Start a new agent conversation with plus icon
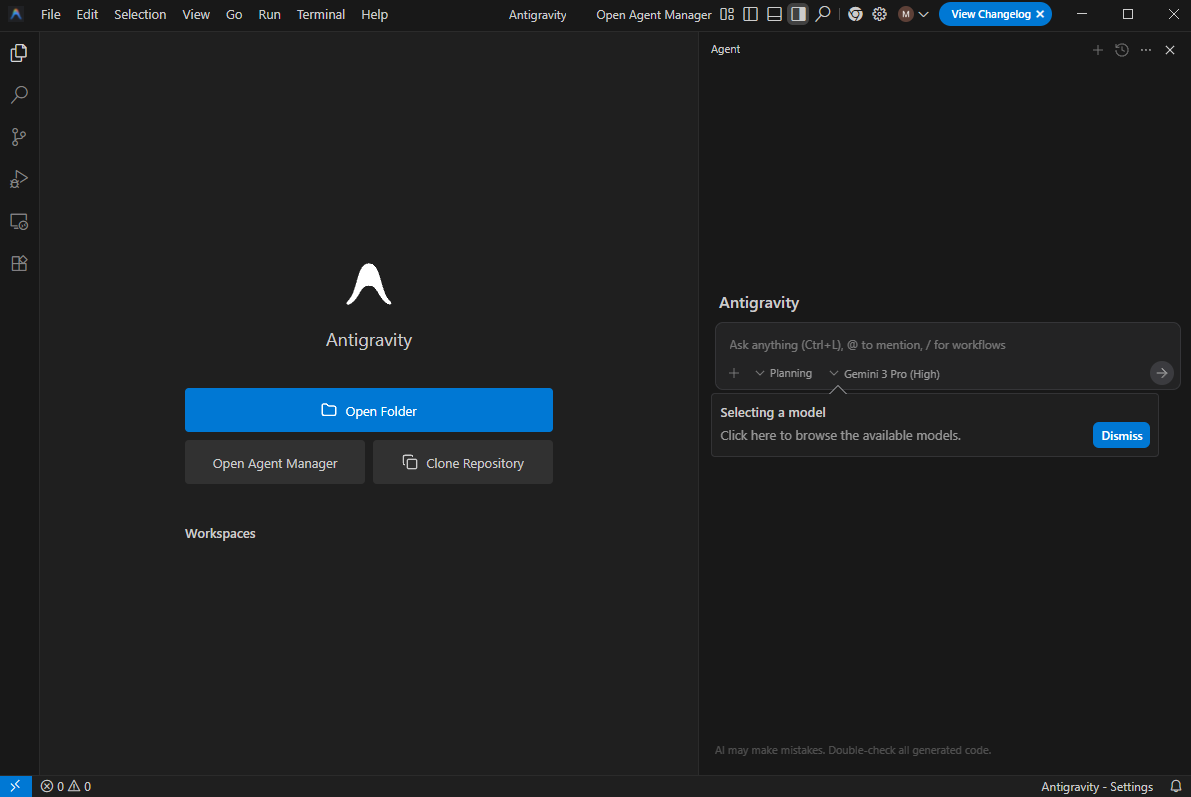1191x797 pixels. [1097, 50]
